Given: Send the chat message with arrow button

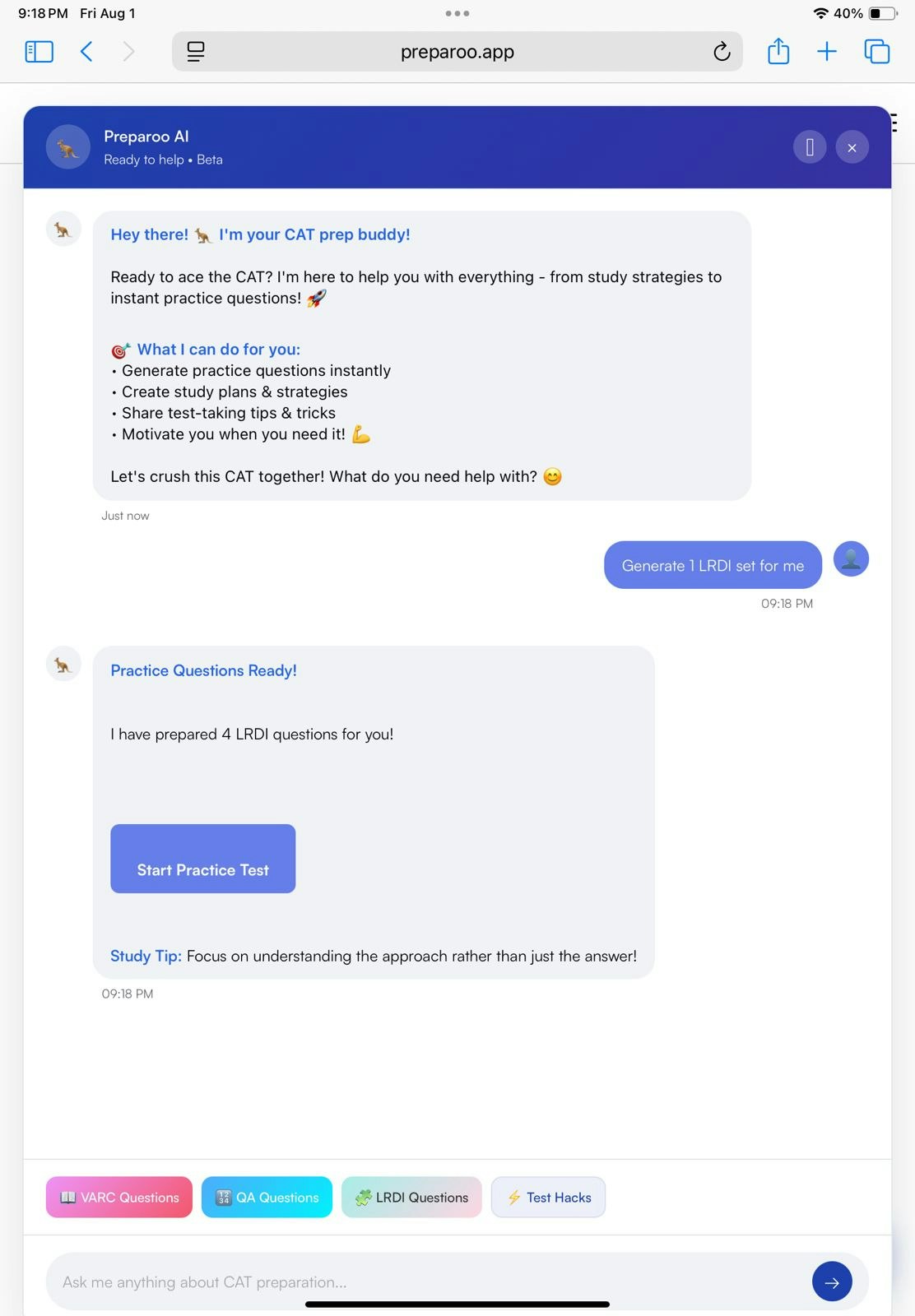Looking at the screenshot, I should tap(832, 1281).
